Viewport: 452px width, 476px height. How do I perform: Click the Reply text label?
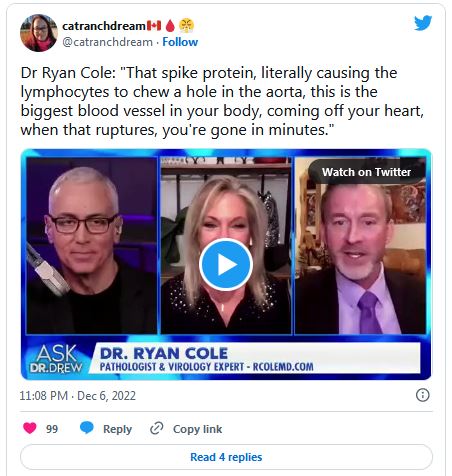[117, 429]
